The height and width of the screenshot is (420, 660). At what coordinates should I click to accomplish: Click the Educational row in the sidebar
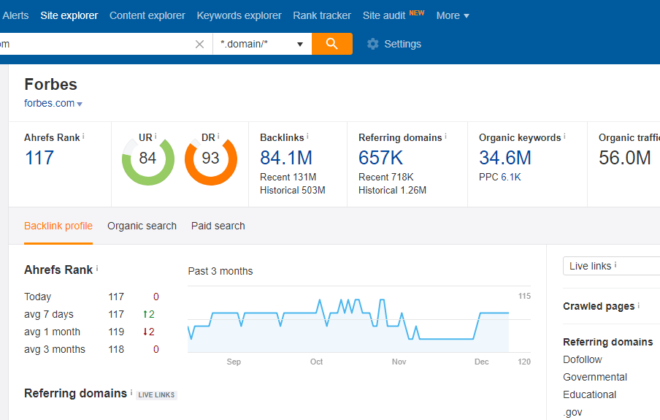(x=590, y=395)
